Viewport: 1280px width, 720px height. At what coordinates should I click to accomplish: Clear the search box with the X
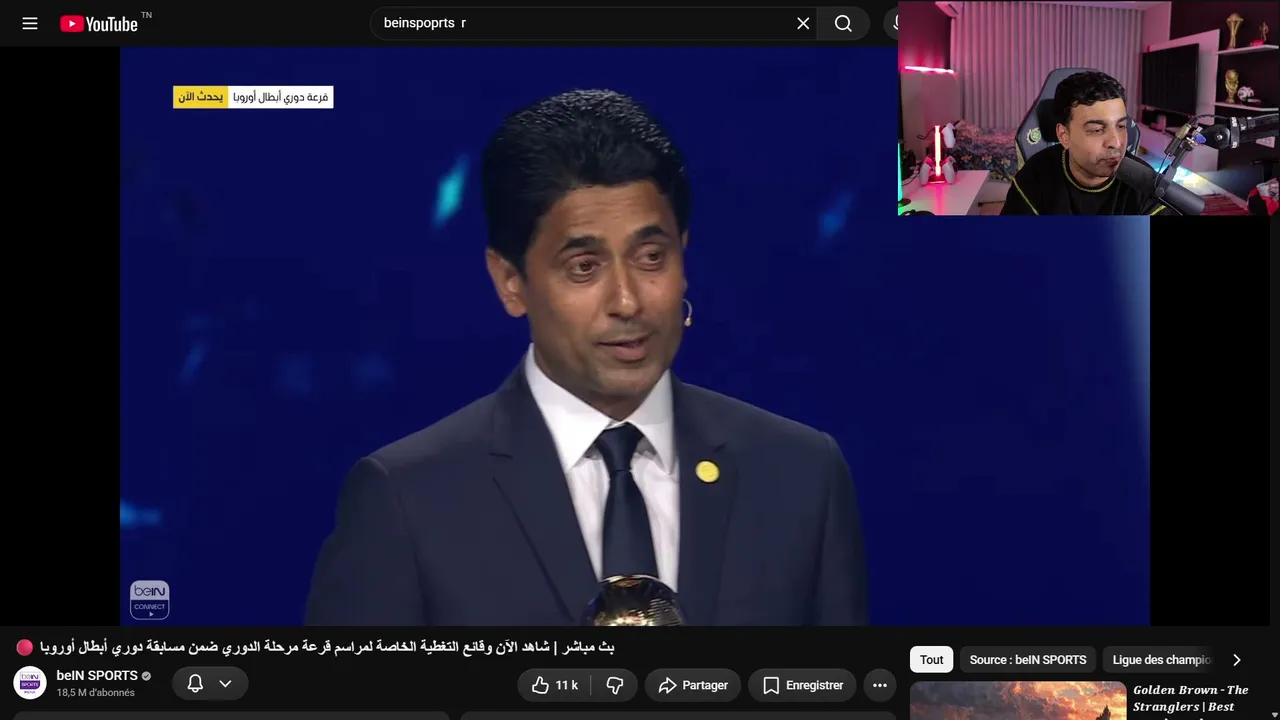click(x=803, y=23)
